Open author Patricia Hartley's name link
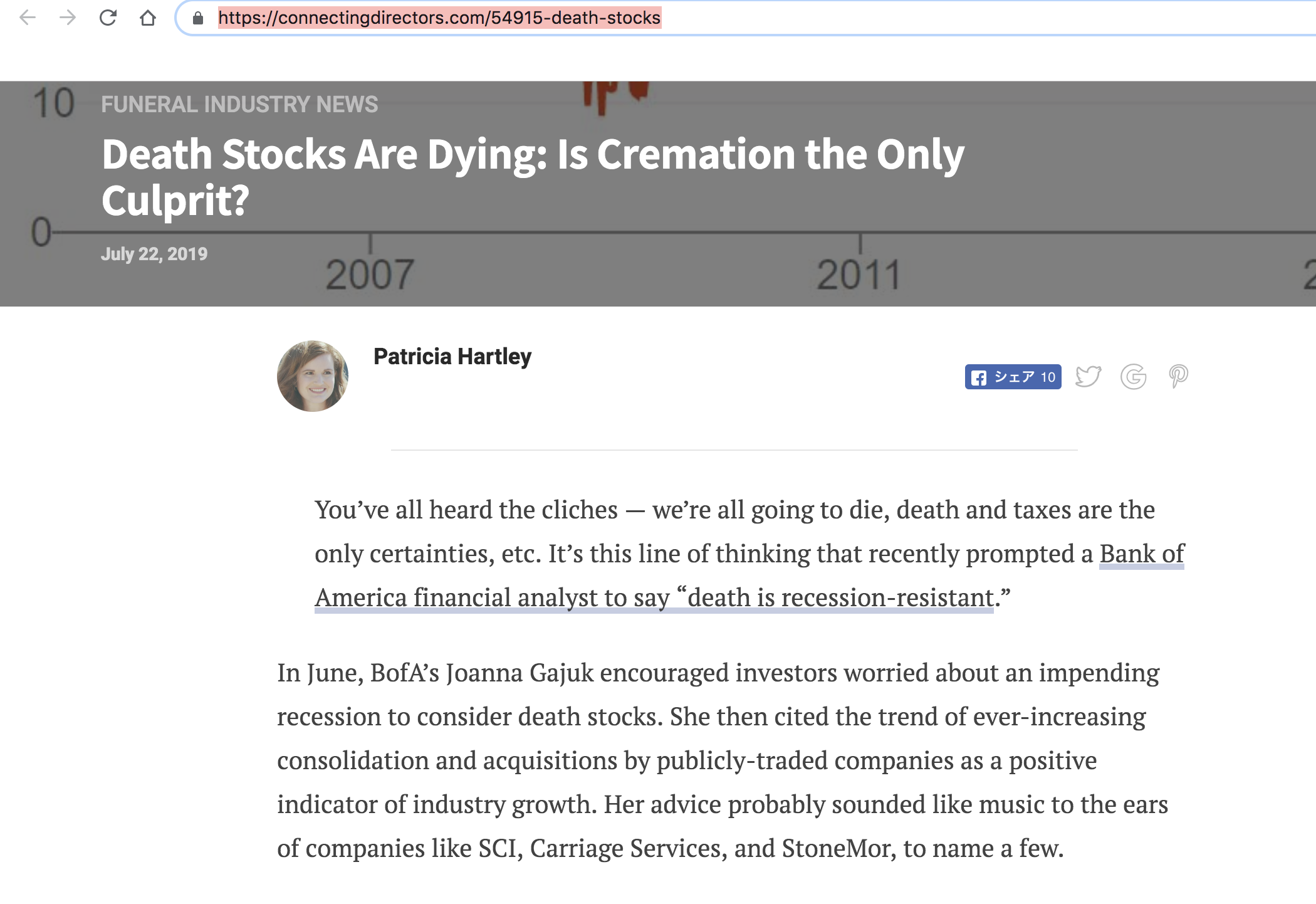The height and width of the screenshot is (904, 1316). (x=452, y=356)
